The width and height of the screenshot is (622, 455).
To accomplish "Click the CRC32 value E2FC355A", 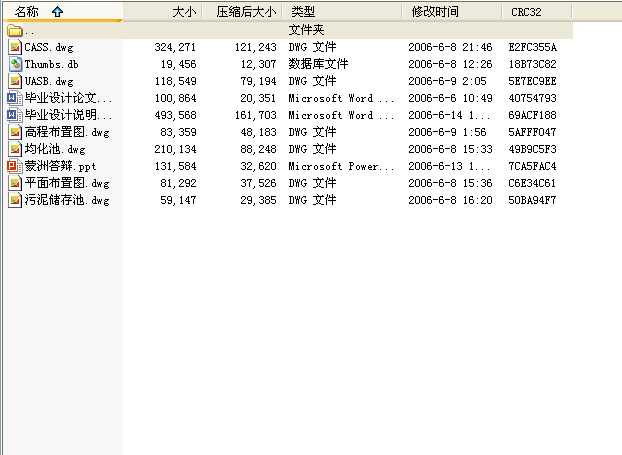I will click(532, 48).
